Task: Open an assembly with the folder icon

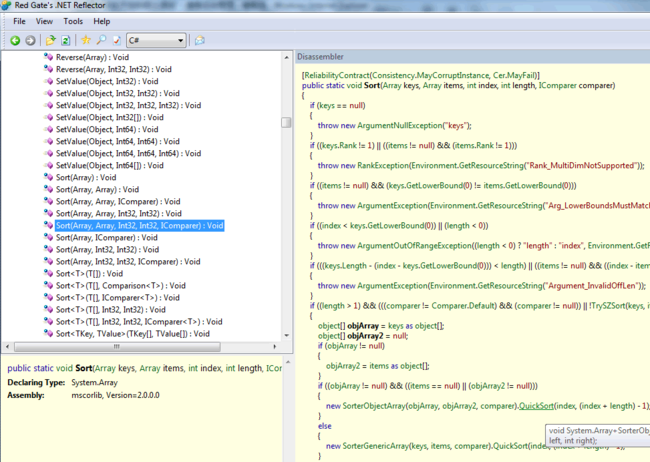Action: click(51, 40)
